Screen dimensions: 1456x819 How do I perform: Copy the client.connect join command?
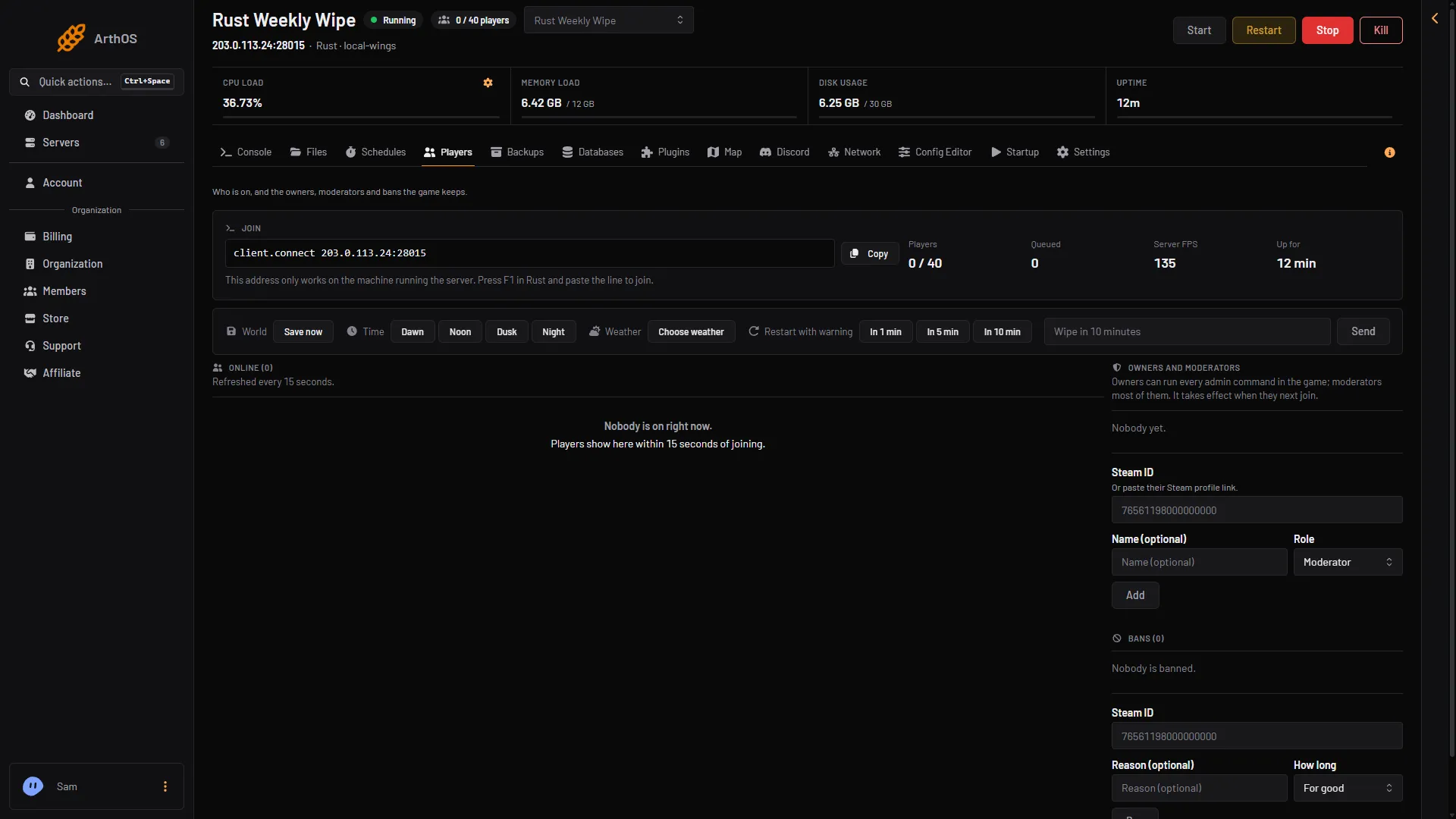pos(870,254)
